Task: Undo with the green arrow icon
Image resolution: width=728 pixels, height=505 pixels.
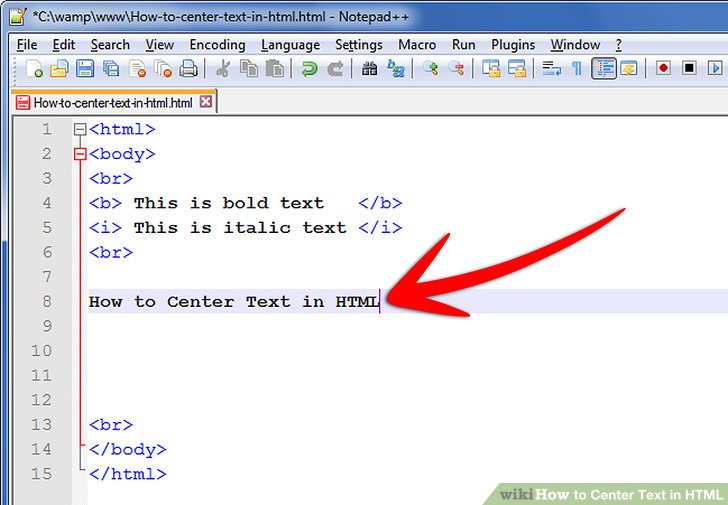Action: click(x=309, y=69)
